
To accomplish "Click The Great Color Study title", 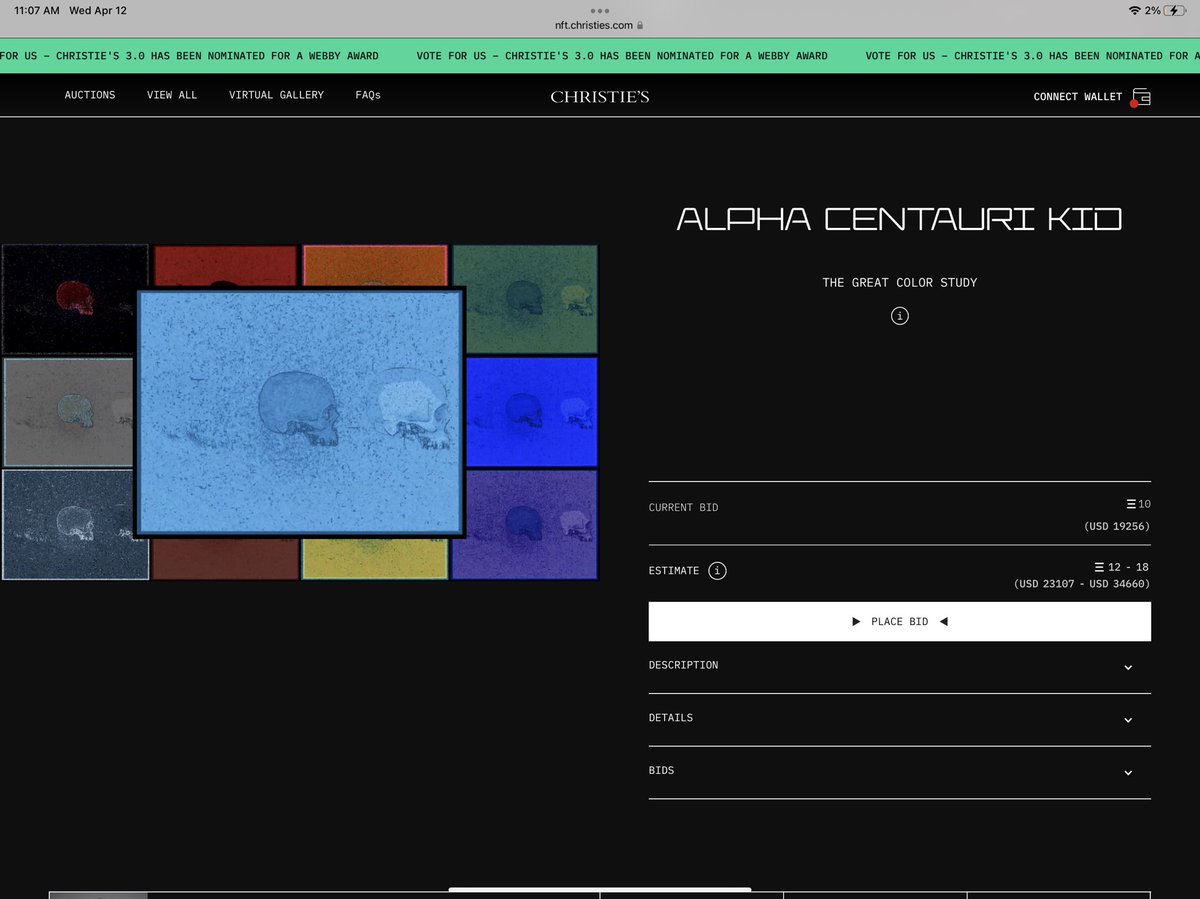I will click(x=900, y=283).
